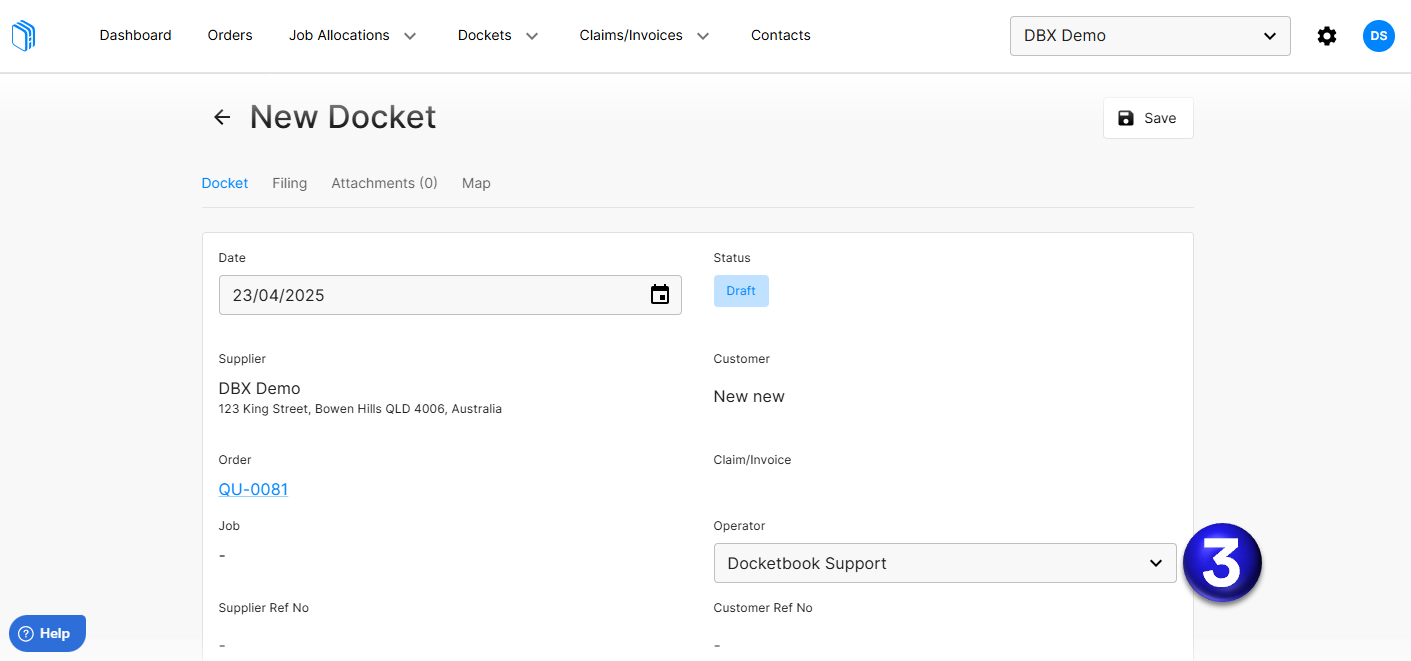1411x661 pixels.
Task: Click the Contacts menu item
Action: [780, 35]
